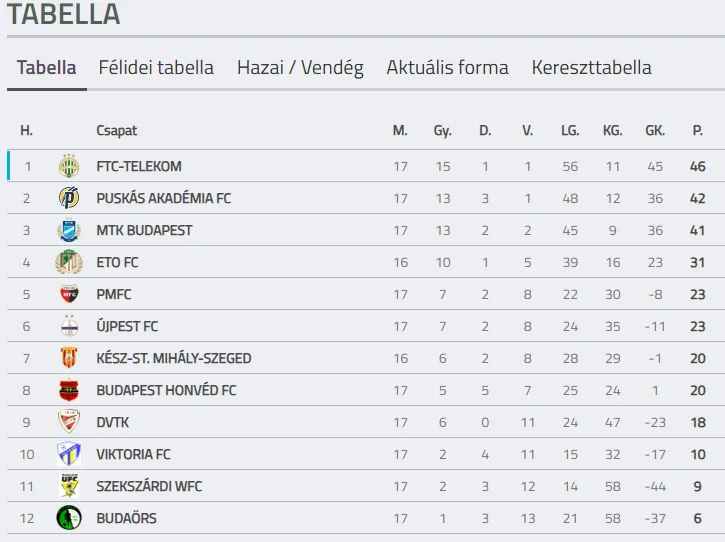The width and height of the screenshot is (725, 542).
Task: Click the Újpest FC club badge
Action: pyautogui.click(x=68, y=326)
